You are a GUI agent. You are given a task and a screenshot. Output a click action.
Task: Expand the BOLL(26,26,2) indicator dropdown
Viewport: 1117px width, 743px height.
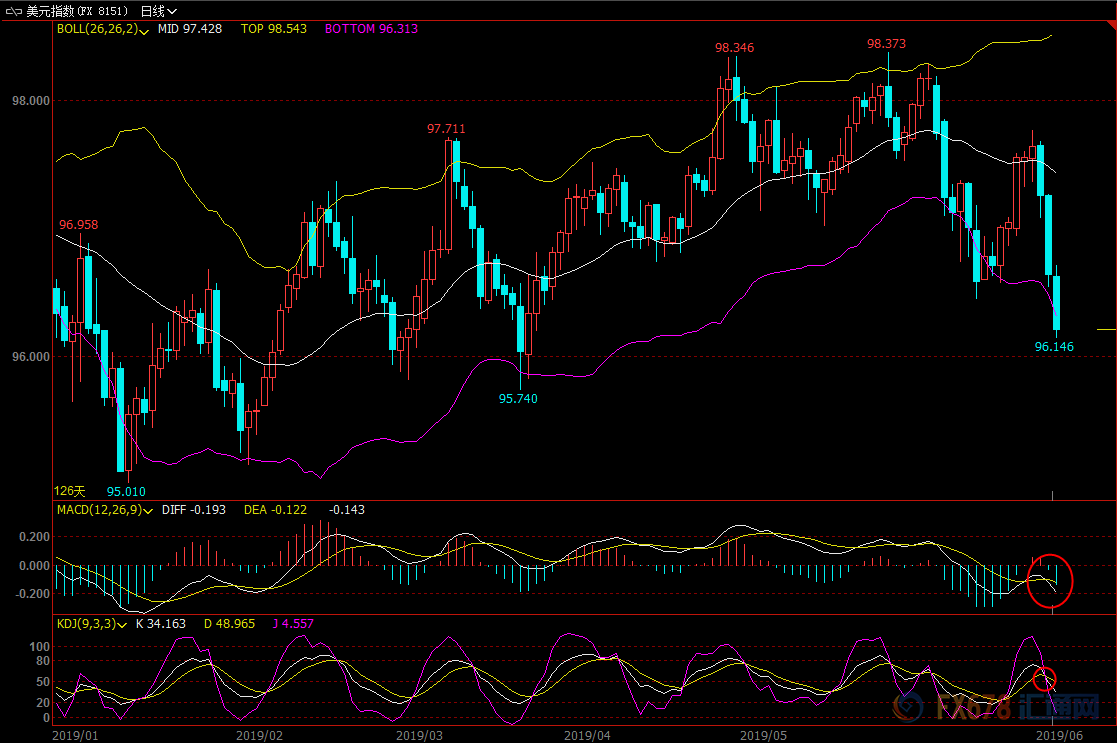[x=145, y=31]
